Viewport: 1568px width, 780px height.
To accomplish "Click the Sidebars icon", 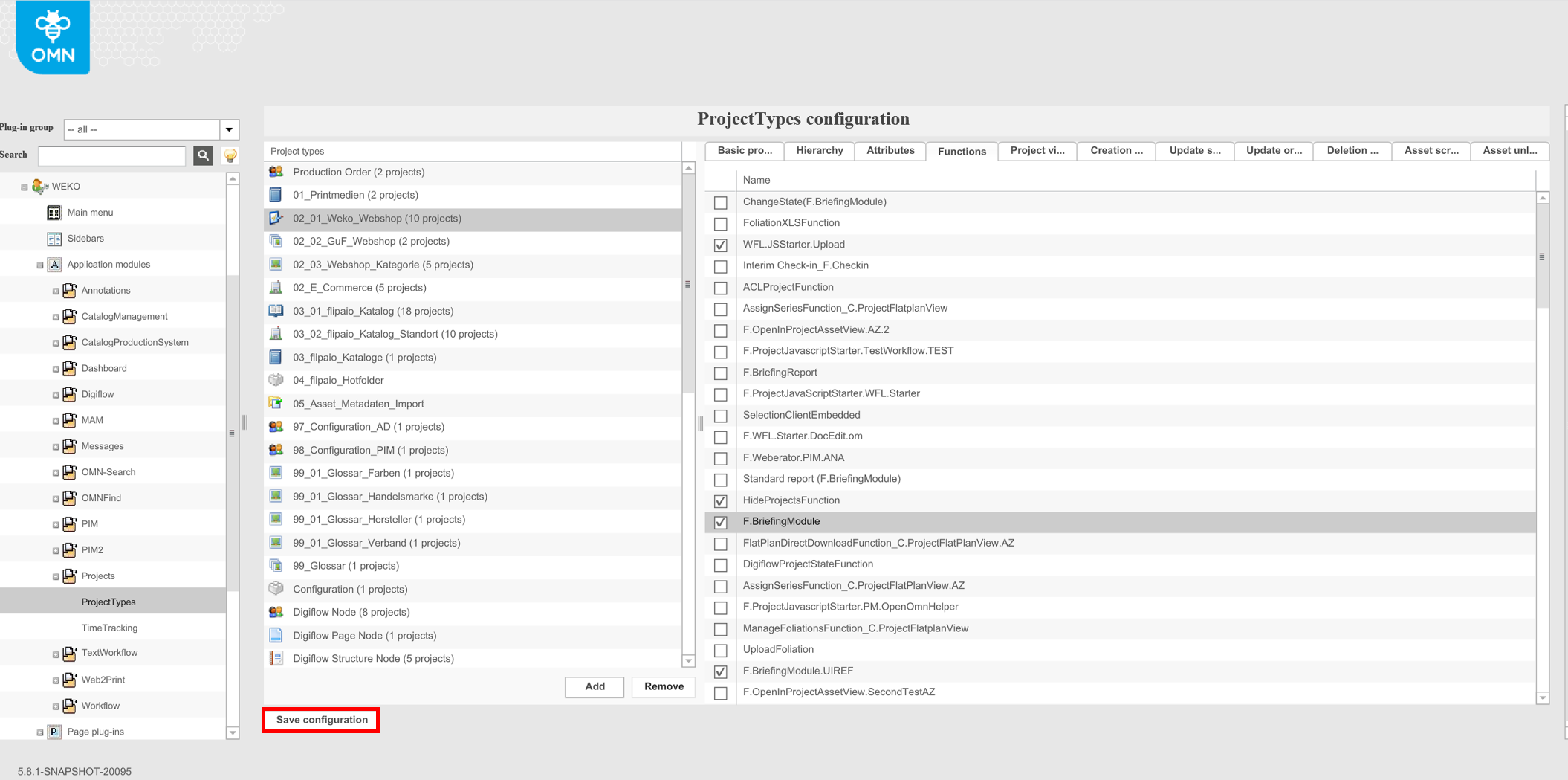I will pyautogui.click(x=54, y=239).
